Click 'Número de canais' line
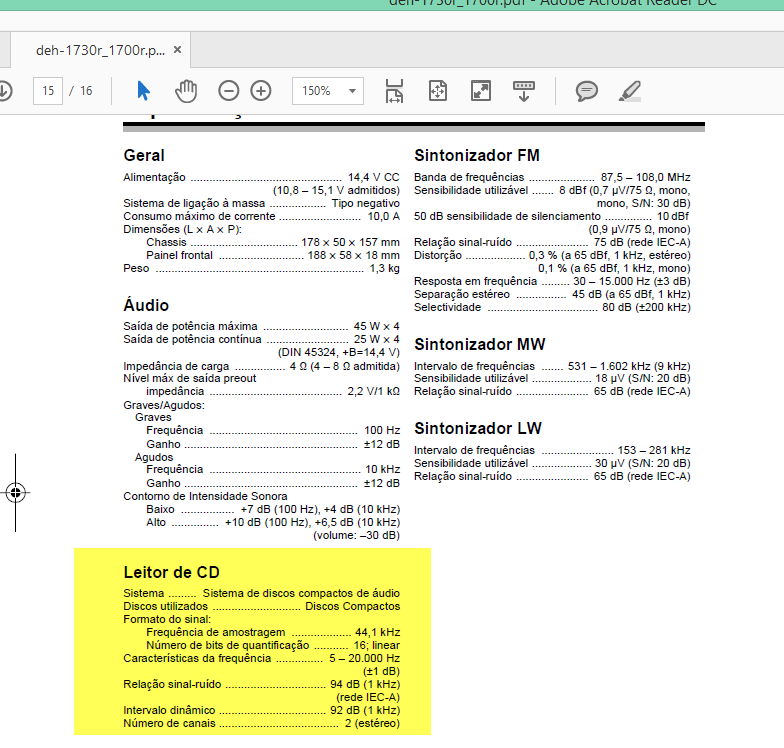This screenshot has height=748, width=784. pyautogui.click(x=262, y=724)
